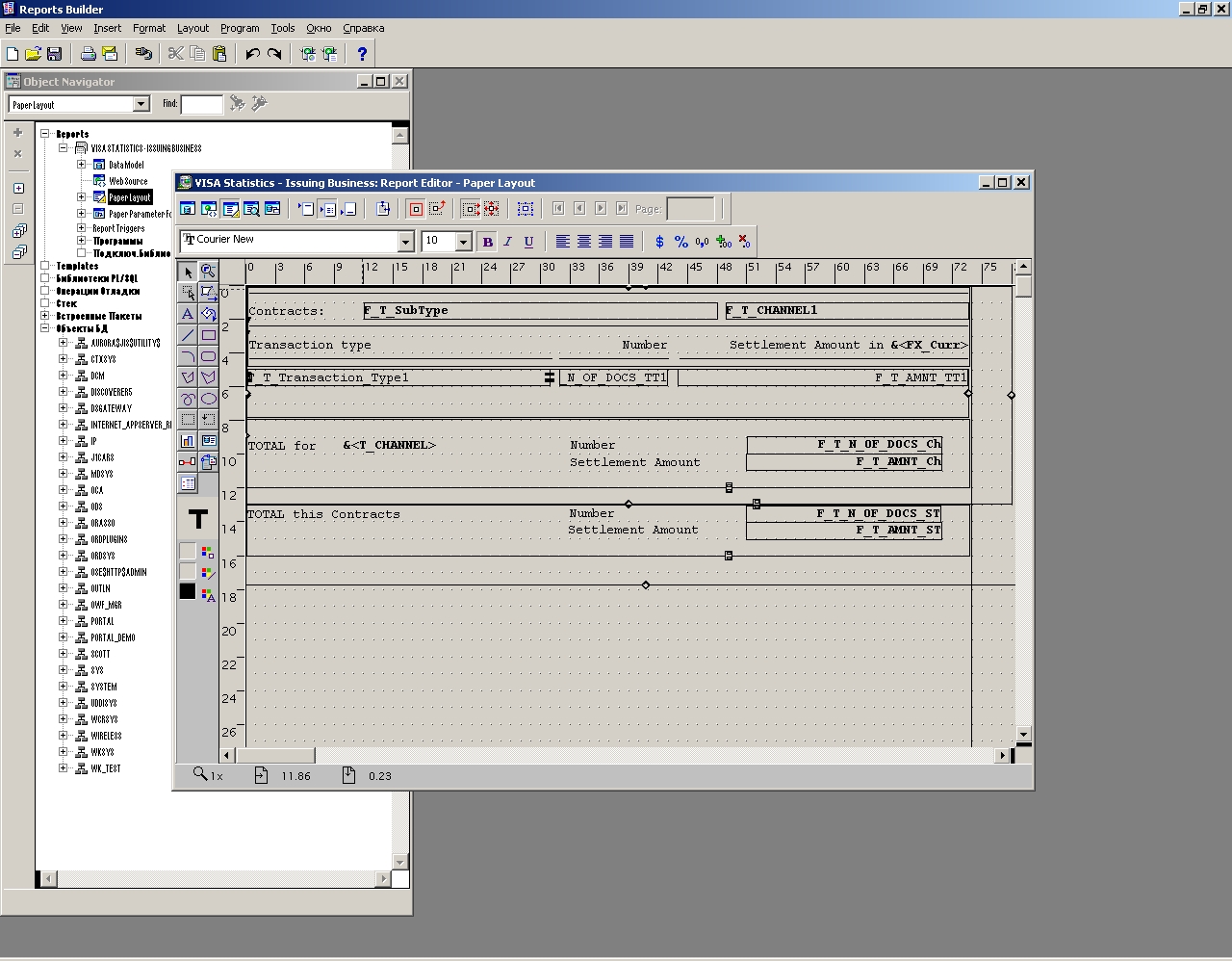Click the blue question mark Help icon

[362, 54]
